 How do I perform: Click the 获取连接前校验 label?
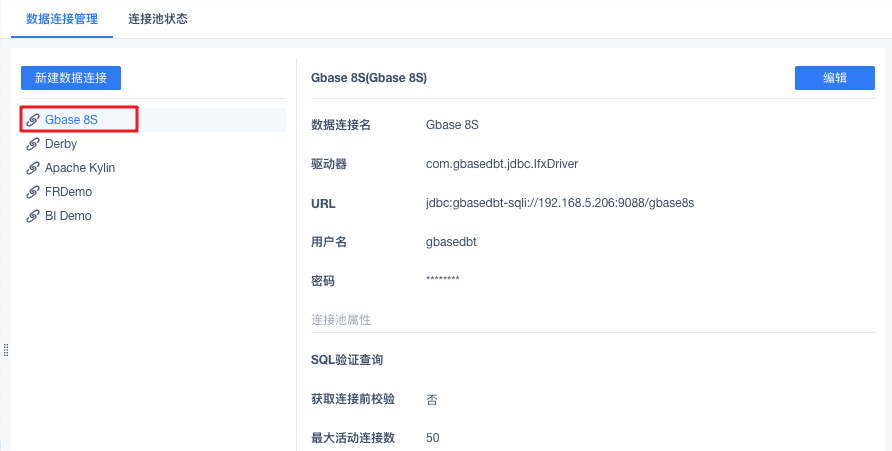353,399
